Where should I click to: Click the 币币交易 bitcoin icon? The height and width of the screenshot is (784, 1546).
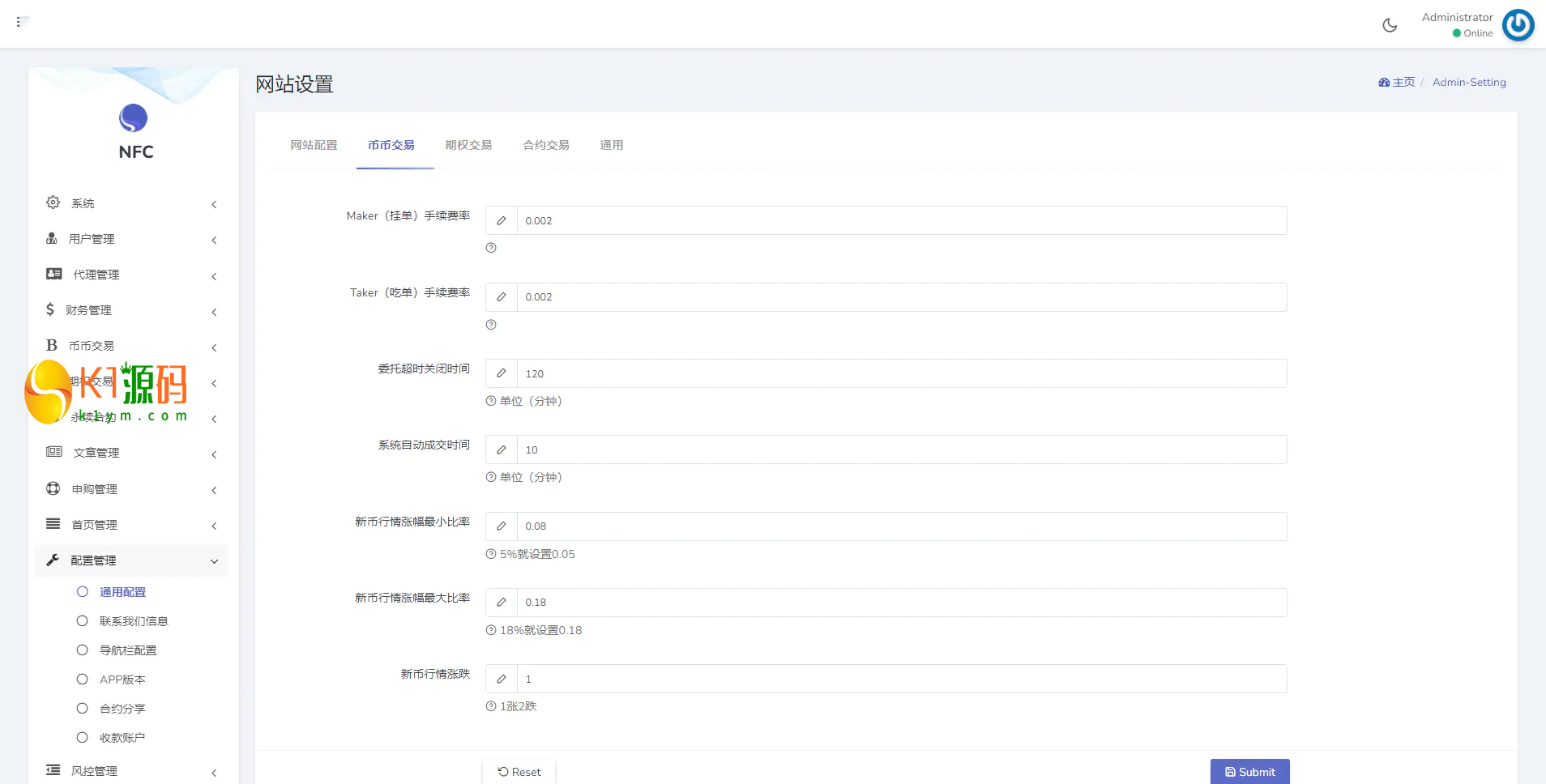tap(52, 345)
